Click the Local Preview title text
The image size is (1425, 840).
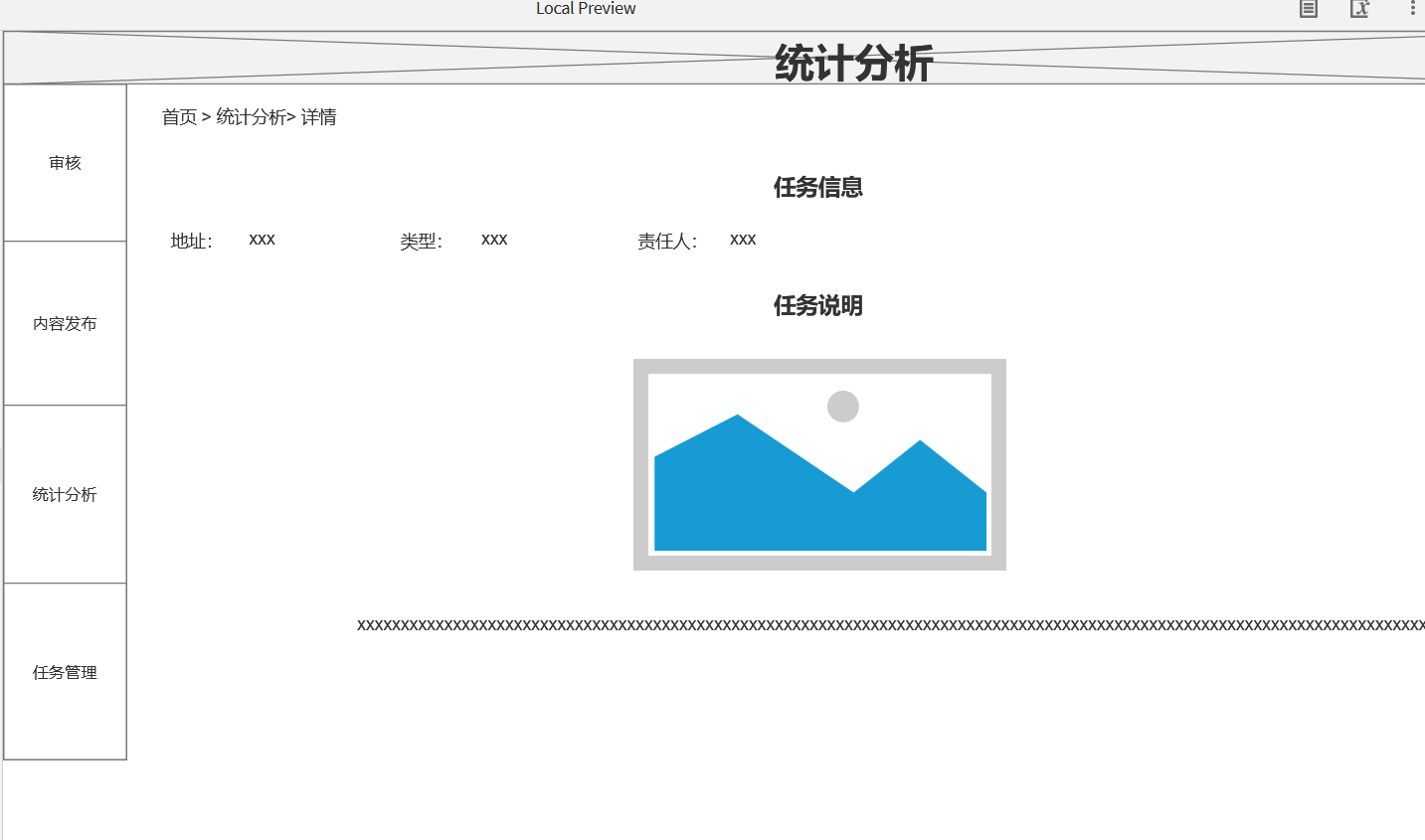(586, 9)
